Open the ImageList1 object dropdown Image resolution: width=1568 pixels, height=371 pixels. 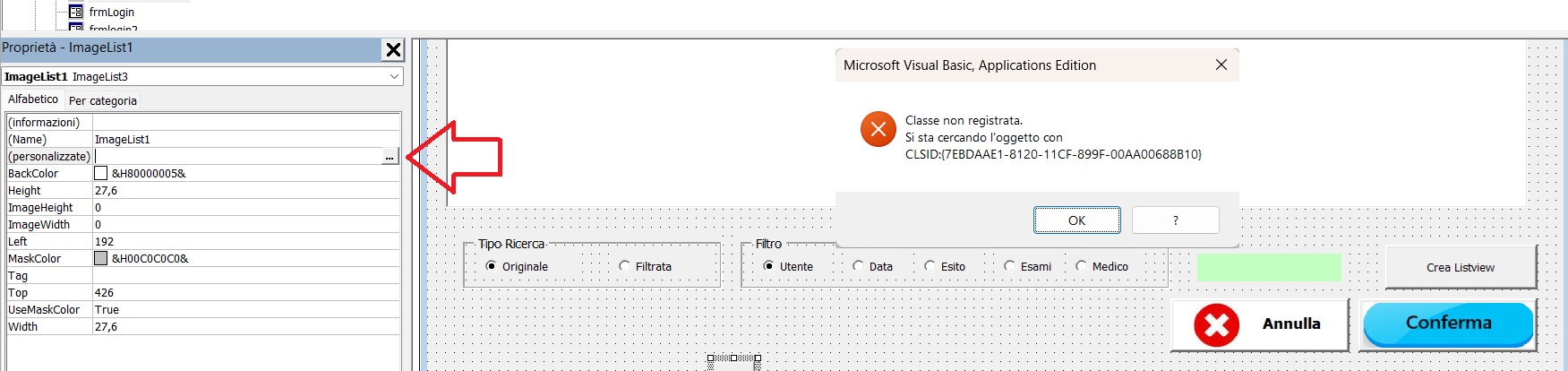coord(394,77)
